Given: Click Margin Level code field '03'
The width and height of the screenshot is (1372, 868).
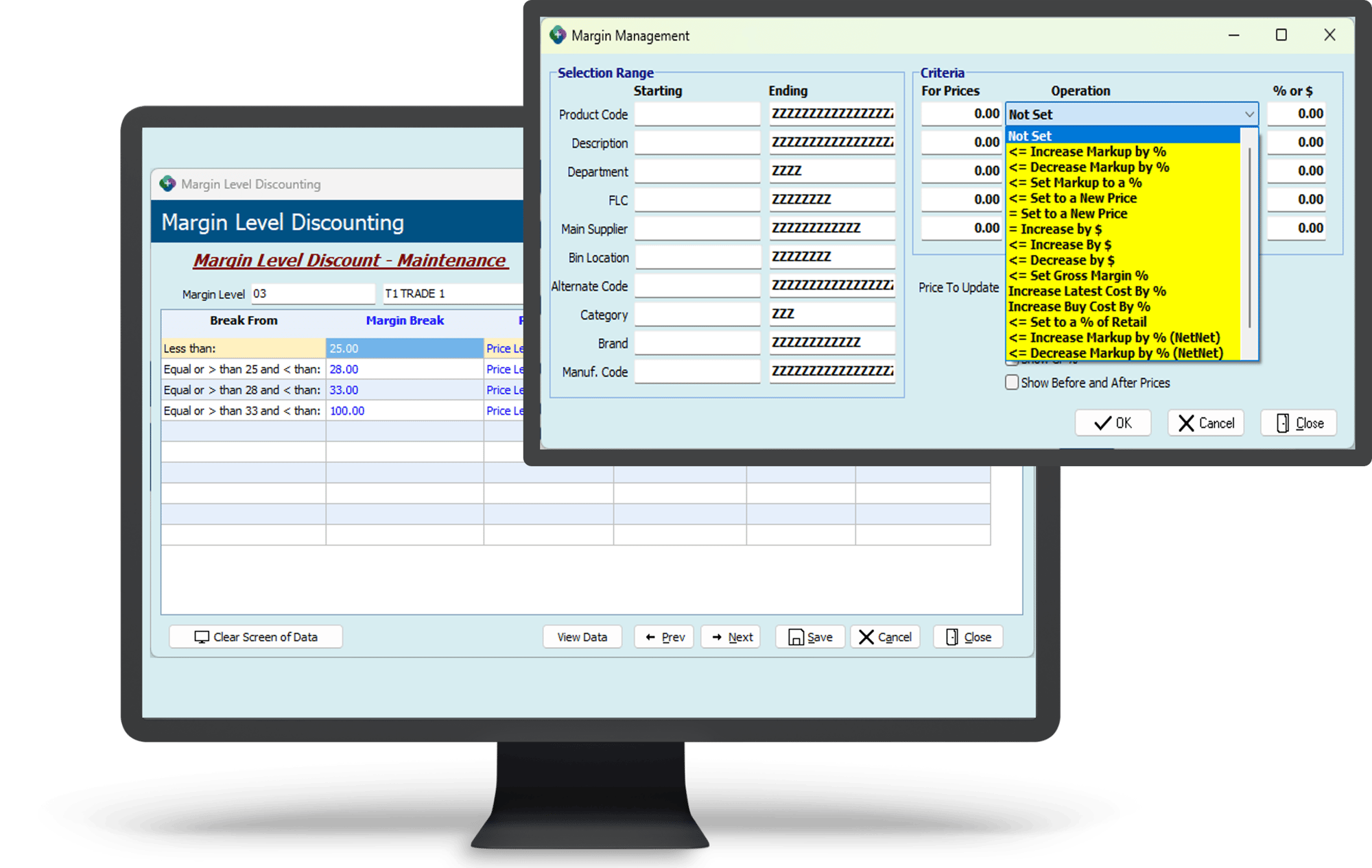Looking at the screenshot, I should coord(312,293).
